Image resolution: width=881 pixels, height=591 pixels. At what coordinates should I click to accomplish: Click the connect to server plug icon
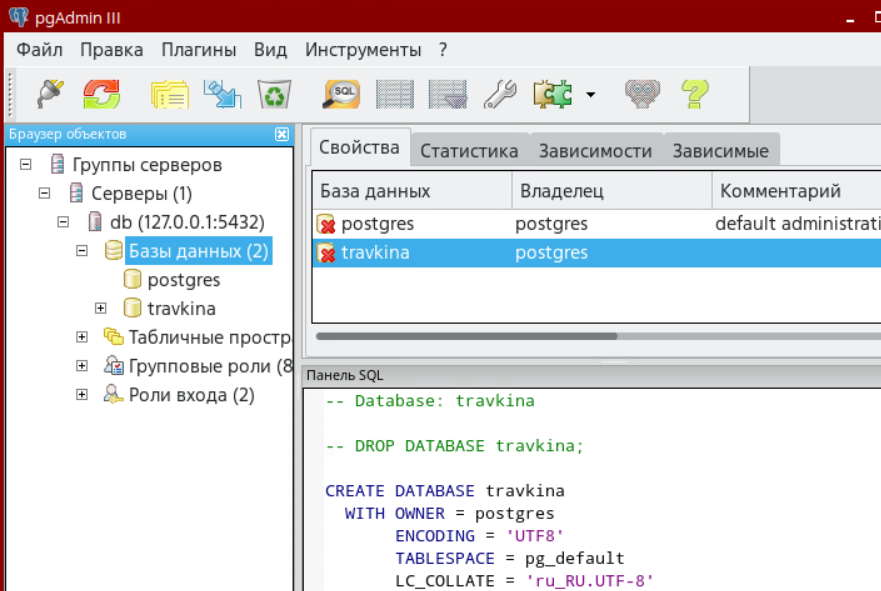pos(50,94)
